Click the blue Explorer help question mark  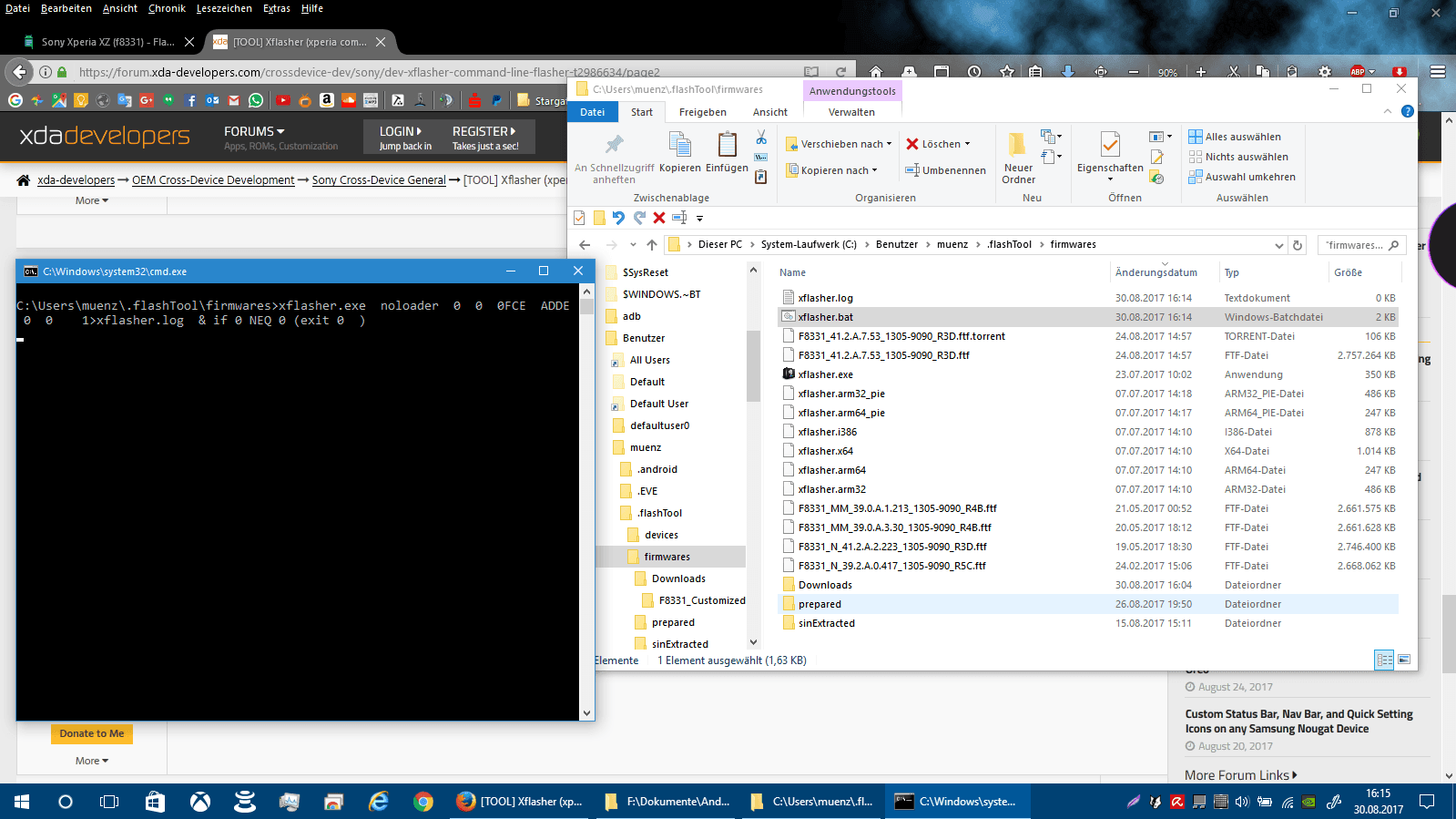(1407, 111)
